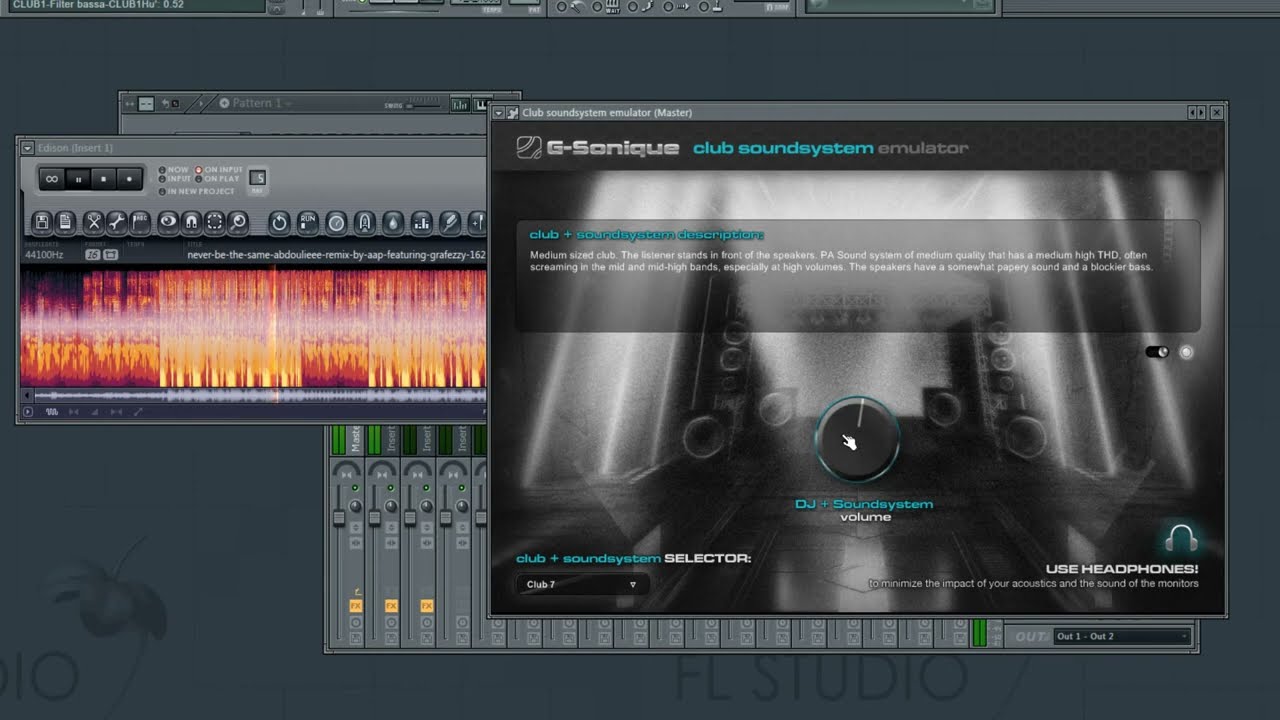
Task: Expand the Edison window options arrow
Action: 29,147
